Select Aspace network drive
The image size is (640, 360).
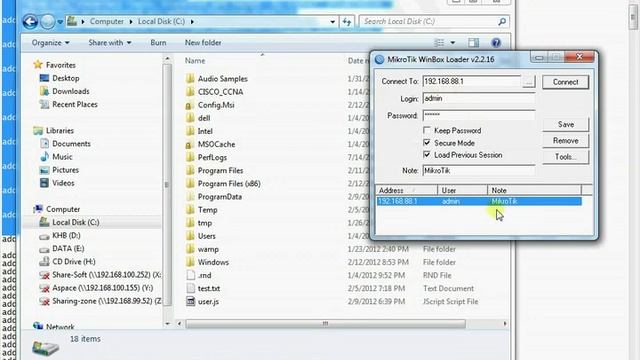102,288
